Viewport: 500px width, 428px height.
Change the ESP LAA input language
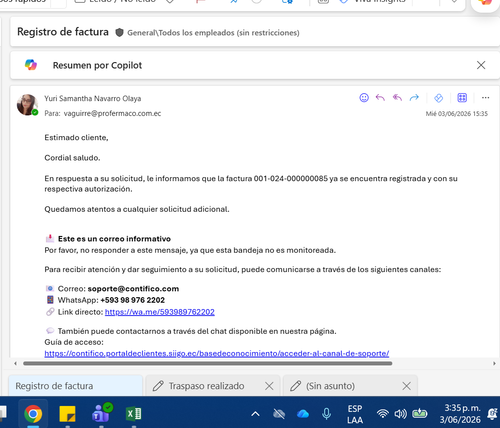355,414
